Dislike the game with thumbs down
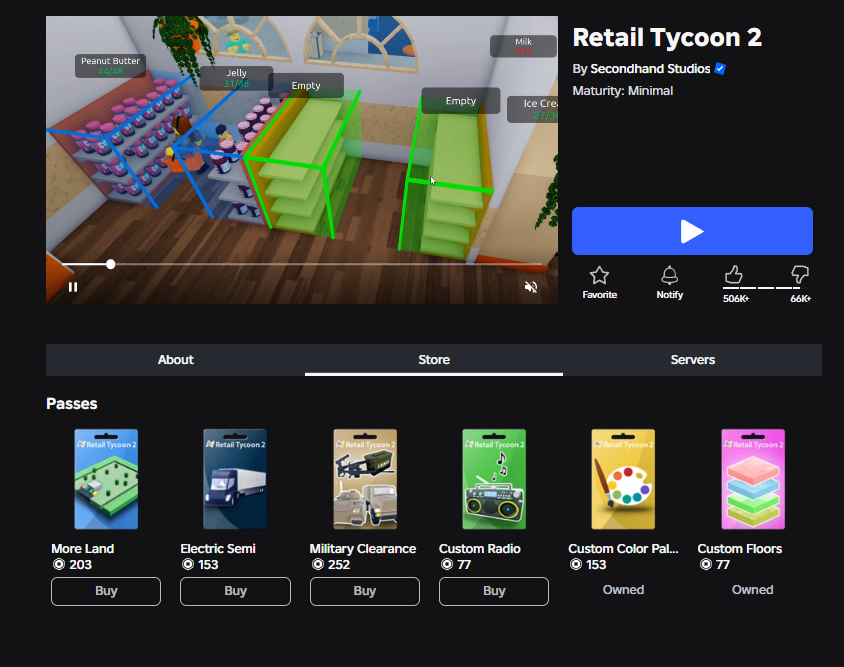The width and height of the screenshot is (844, 667). point(800,275)
